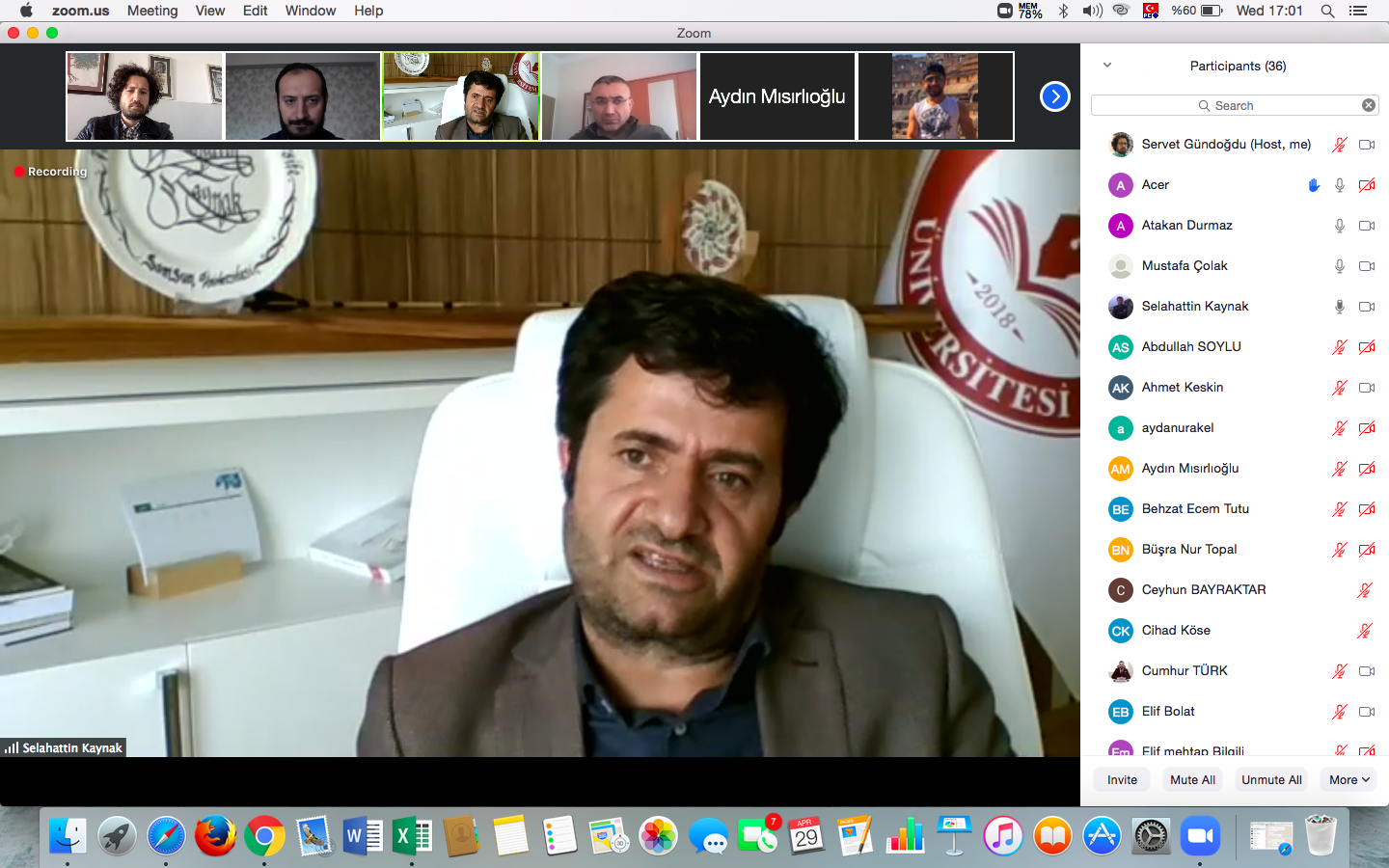The height and width of the screenshot is (868, 1389).
Task: Open Microsoft Excel from the Dock
Action: (x=412, y=836)
